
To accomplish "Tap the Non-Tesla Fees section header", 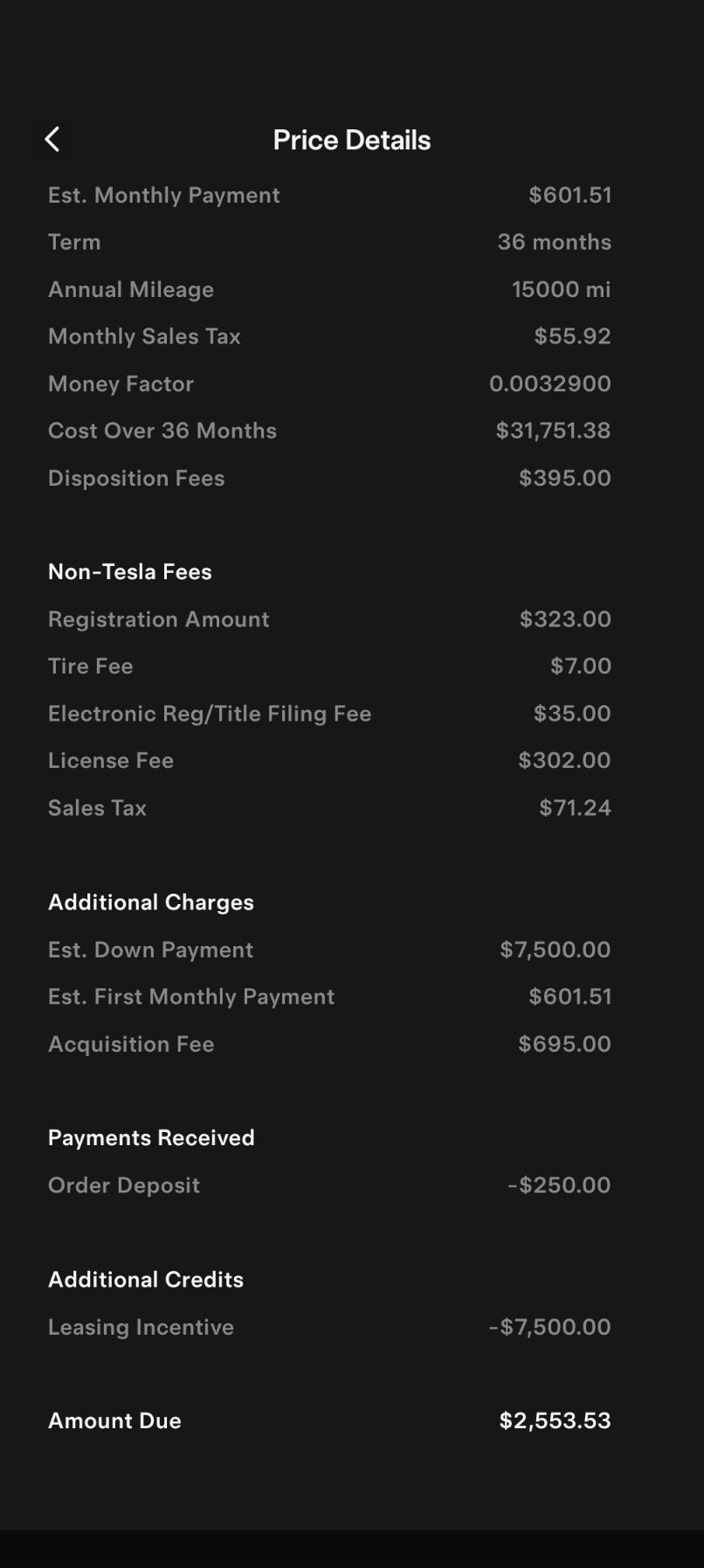I will (x=130, y=571).
